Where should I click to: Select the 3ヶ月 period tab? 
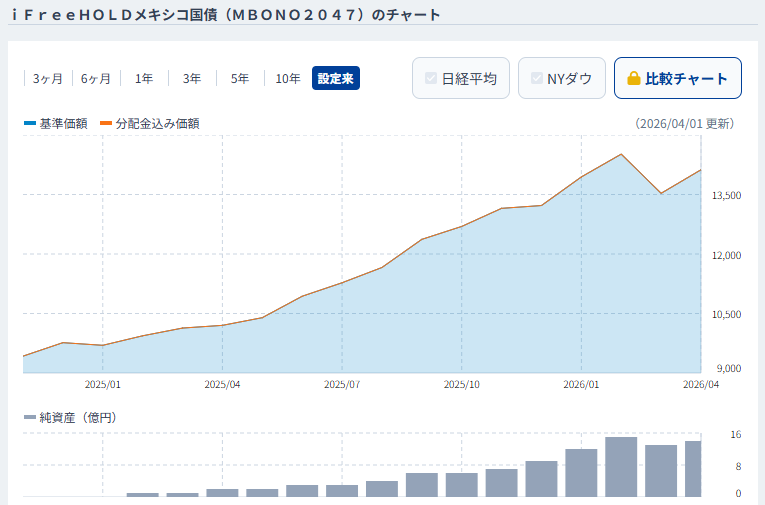(48, 78)
